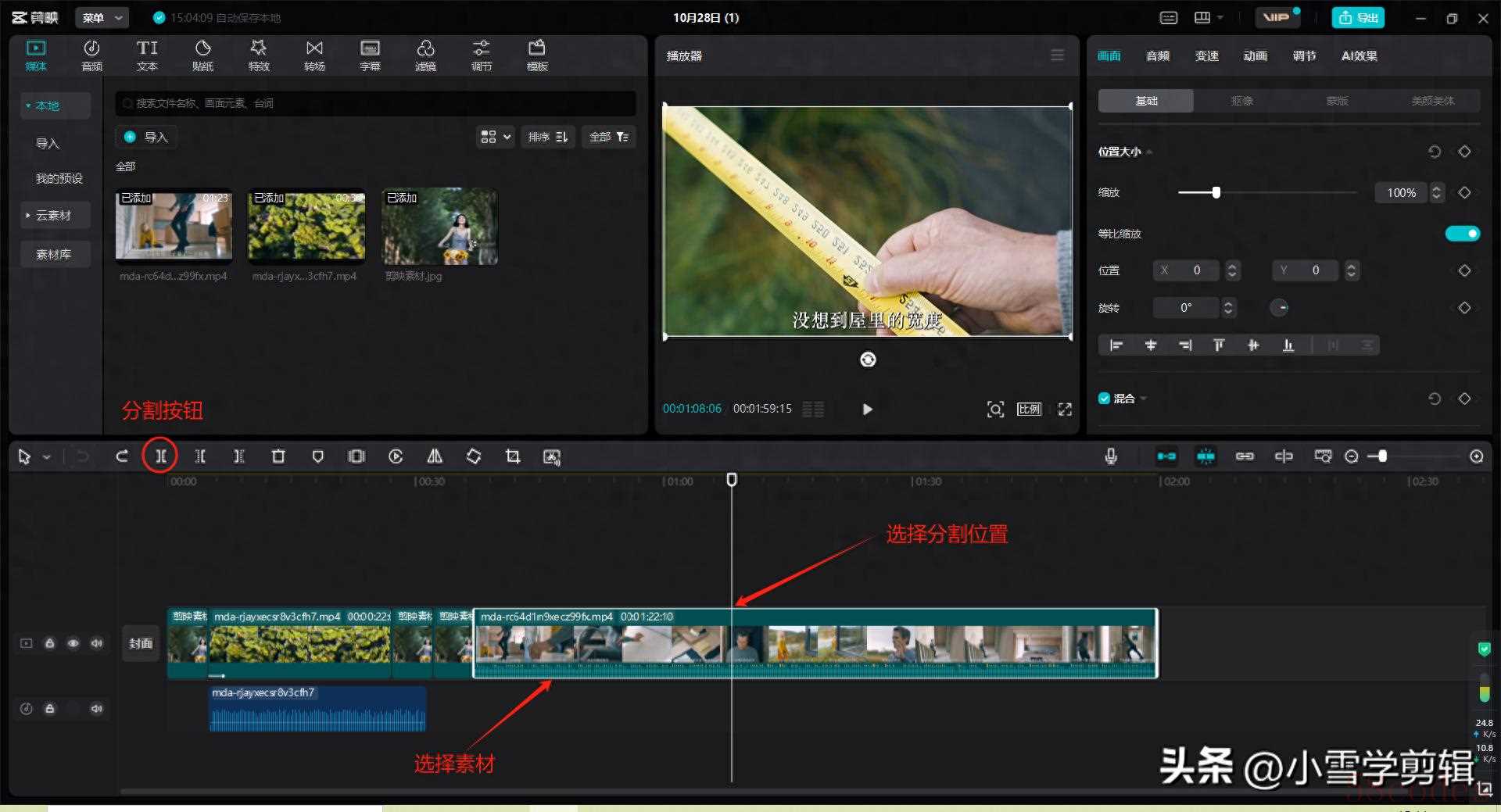
Task: Select the crop tool icon
Action: pyautogui.click(x=513, y=456)
